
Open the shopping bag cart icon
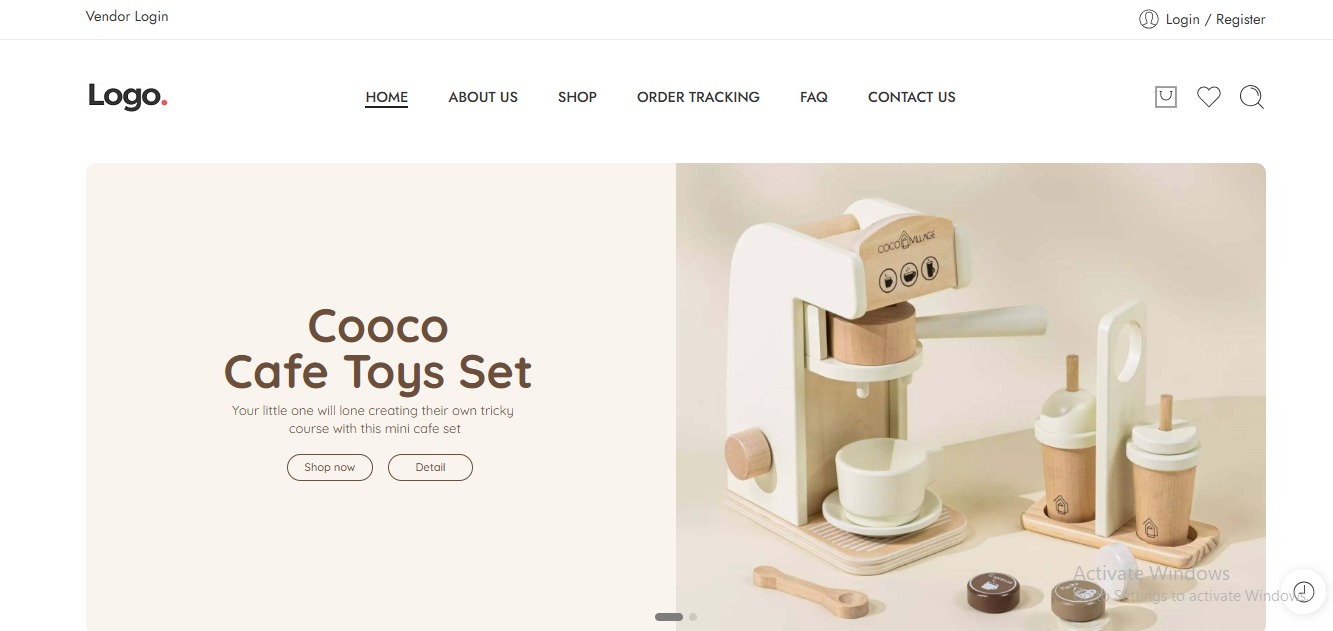point(1165,97)
